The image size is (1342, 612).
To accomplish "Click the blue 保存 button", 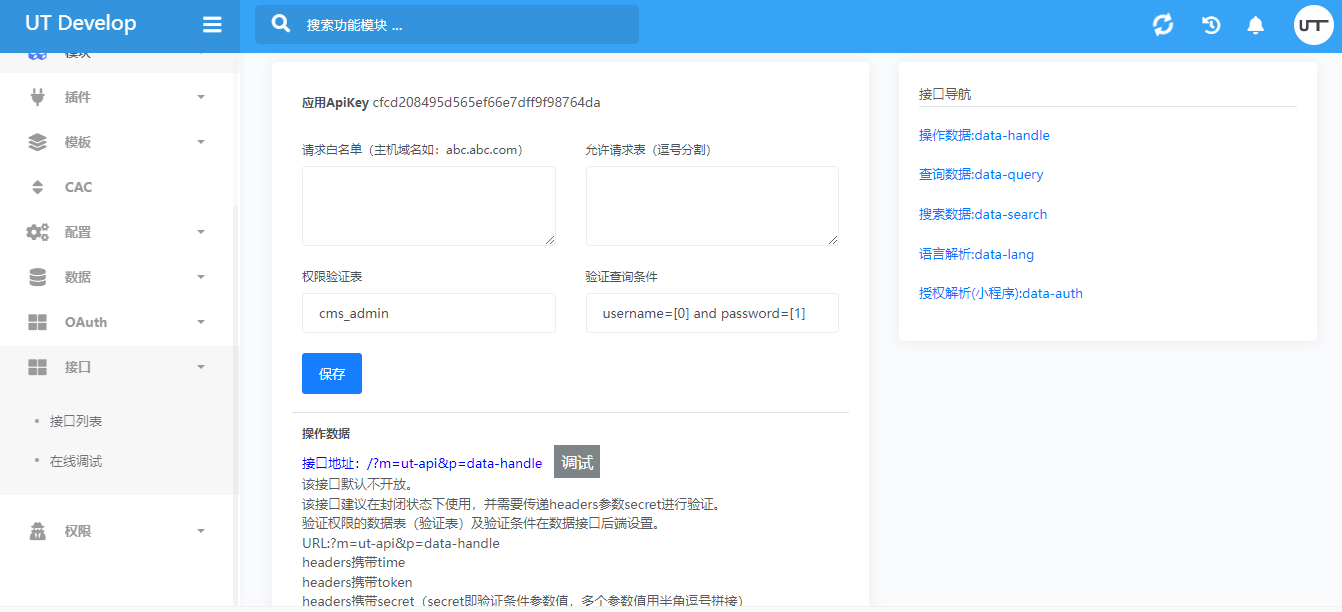I will point(332,374).
